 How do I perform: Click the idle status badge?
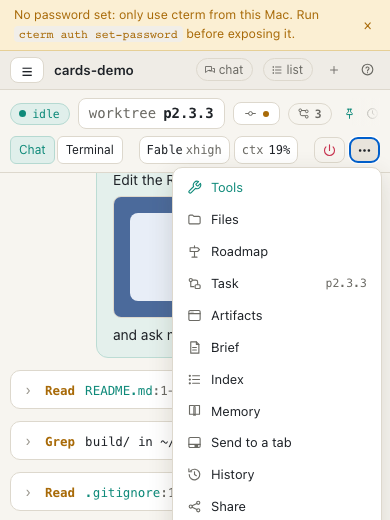[40, 114]
